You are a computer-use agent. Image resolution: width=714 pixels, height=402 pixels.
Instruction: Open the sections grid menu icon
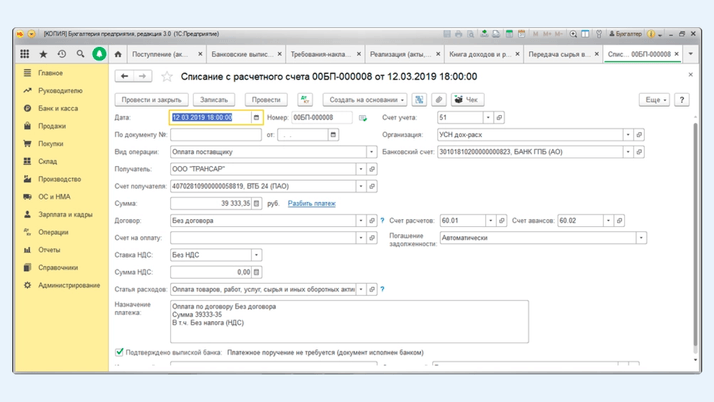25,54
